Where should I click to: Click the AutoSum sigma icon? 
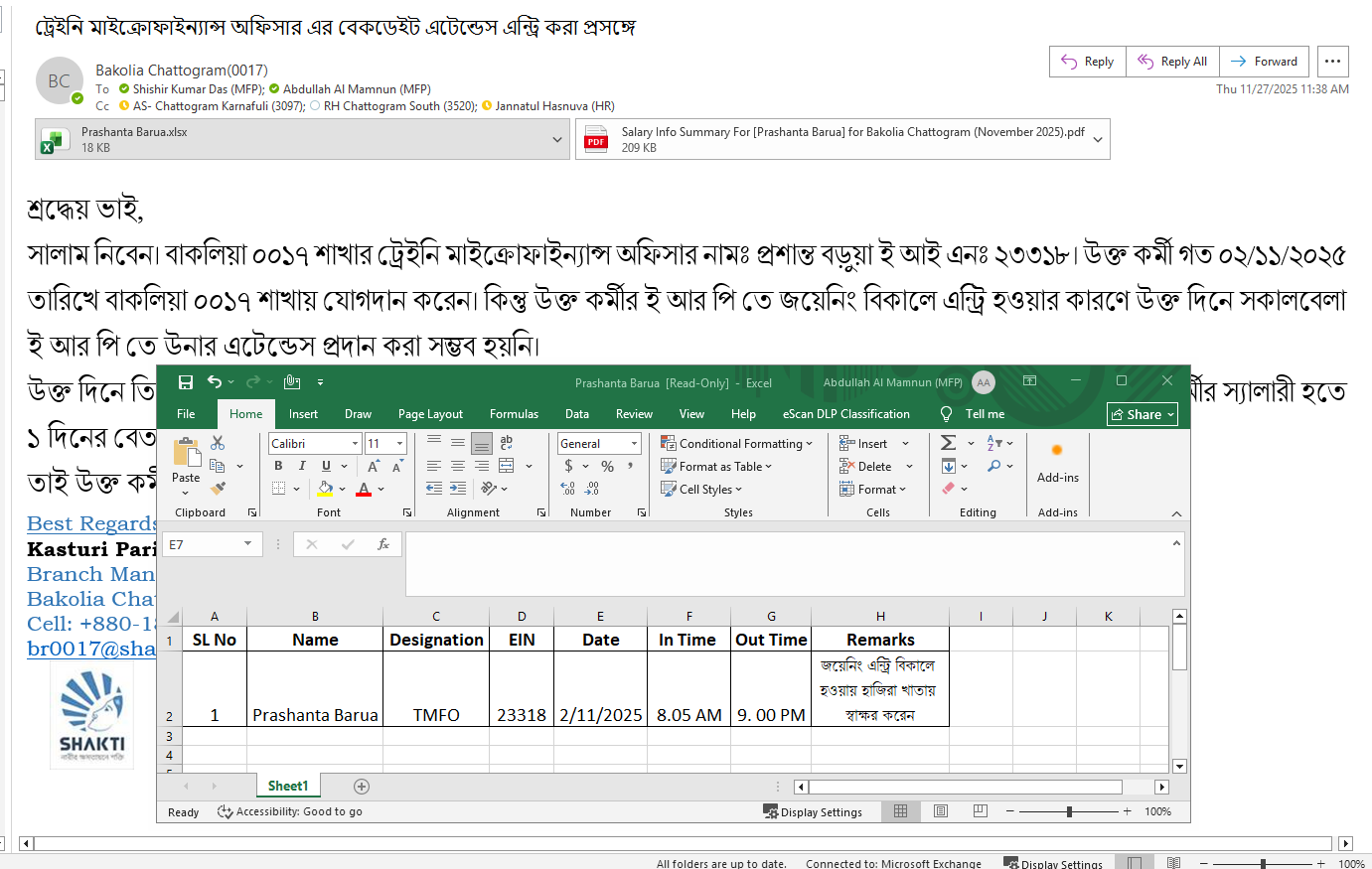pyautogui.click(x=949, y=443)
